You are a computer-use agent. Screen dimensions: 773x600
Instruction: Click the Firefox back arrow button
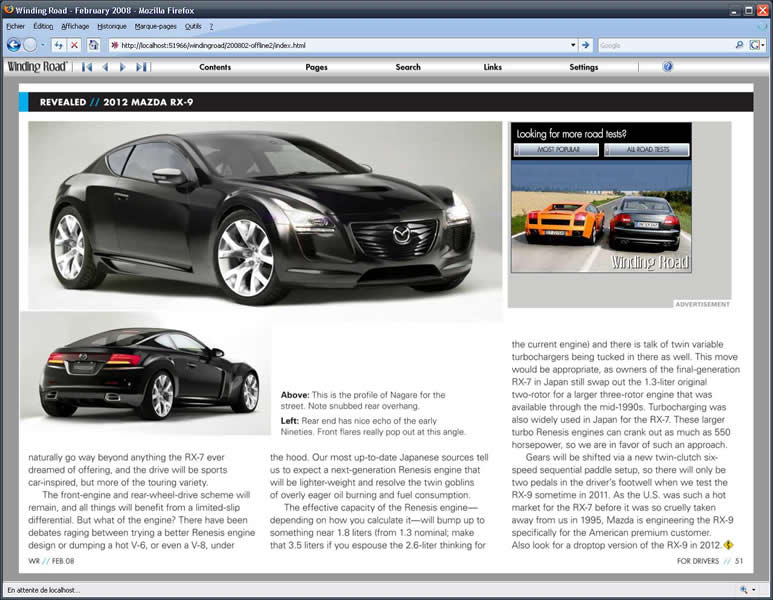coord(14,45)
